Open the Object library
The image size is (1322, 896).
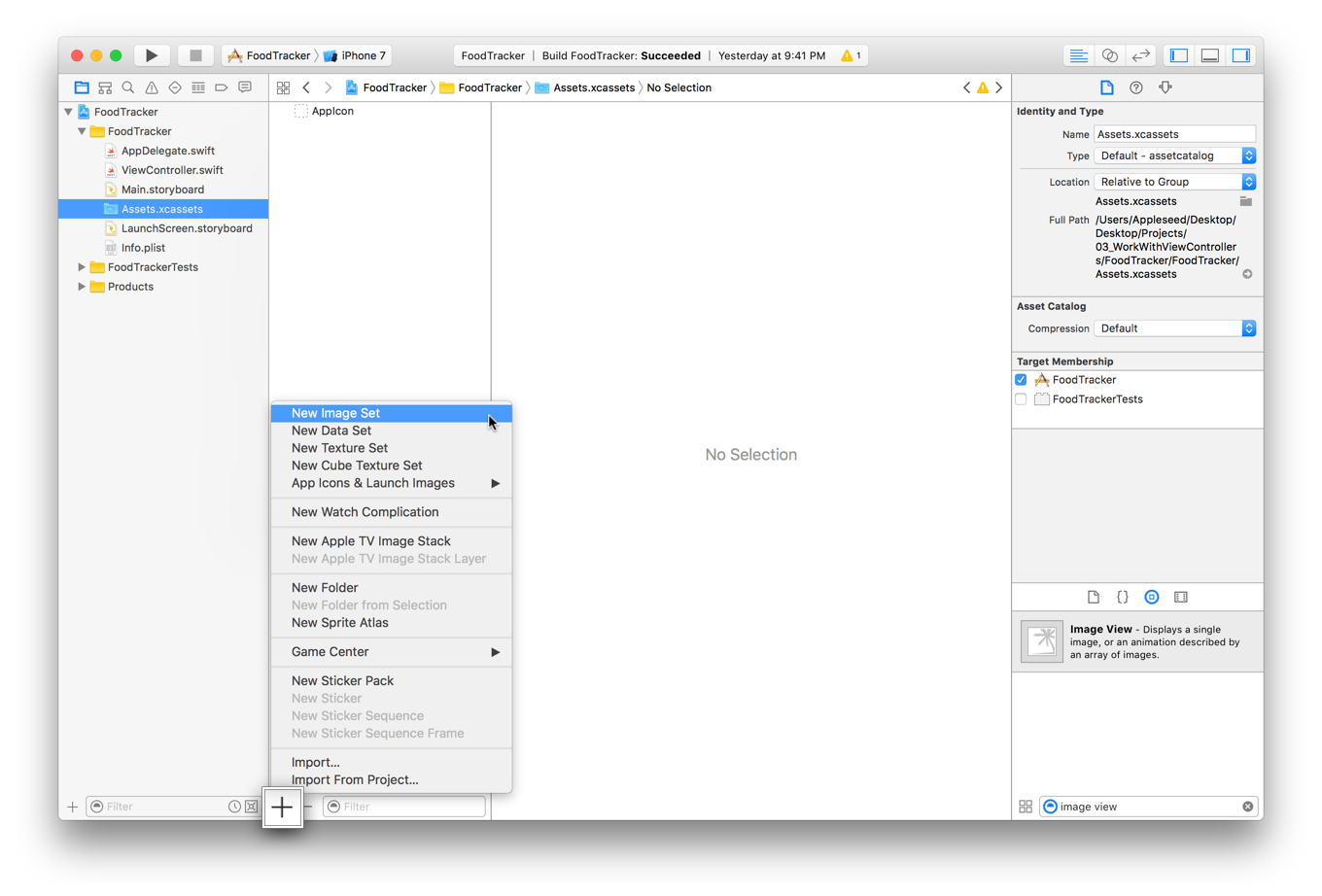coord(1152,597)
